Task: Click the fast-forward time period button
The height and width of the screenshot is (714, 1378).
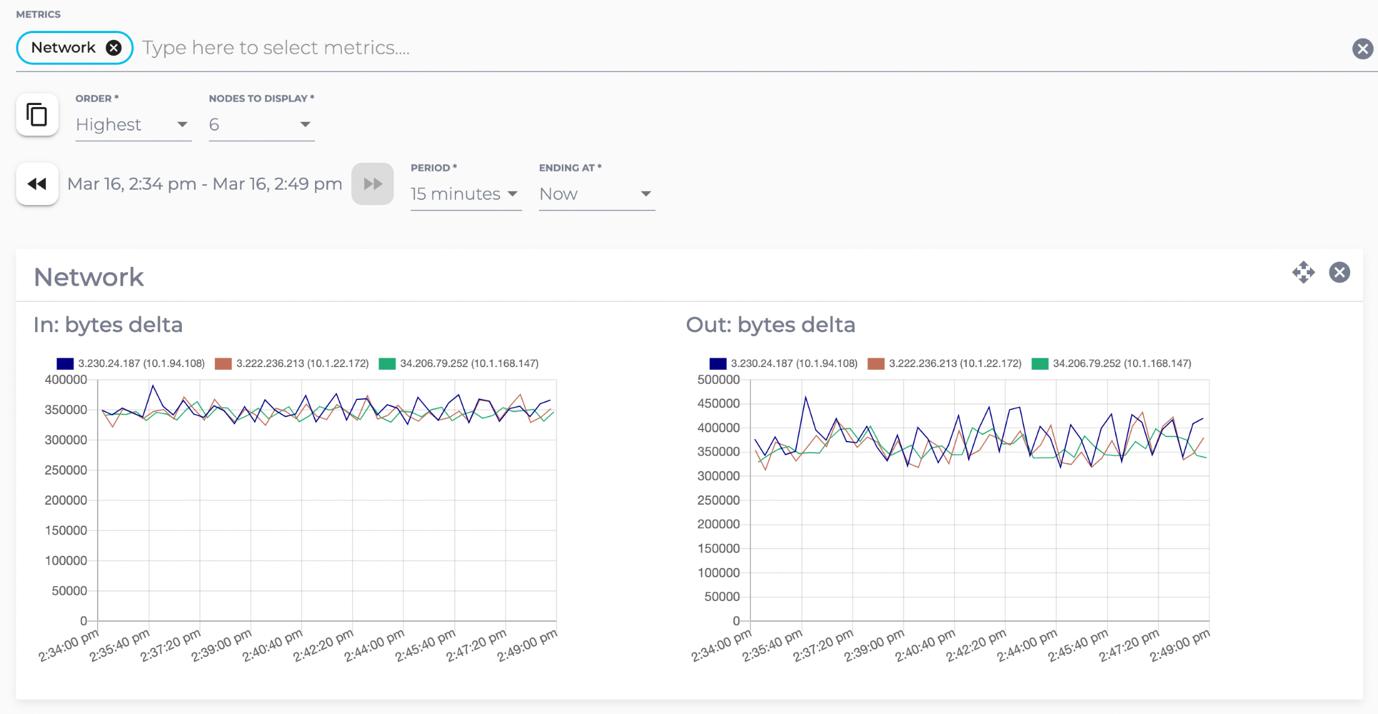Action: click(372, 184)
